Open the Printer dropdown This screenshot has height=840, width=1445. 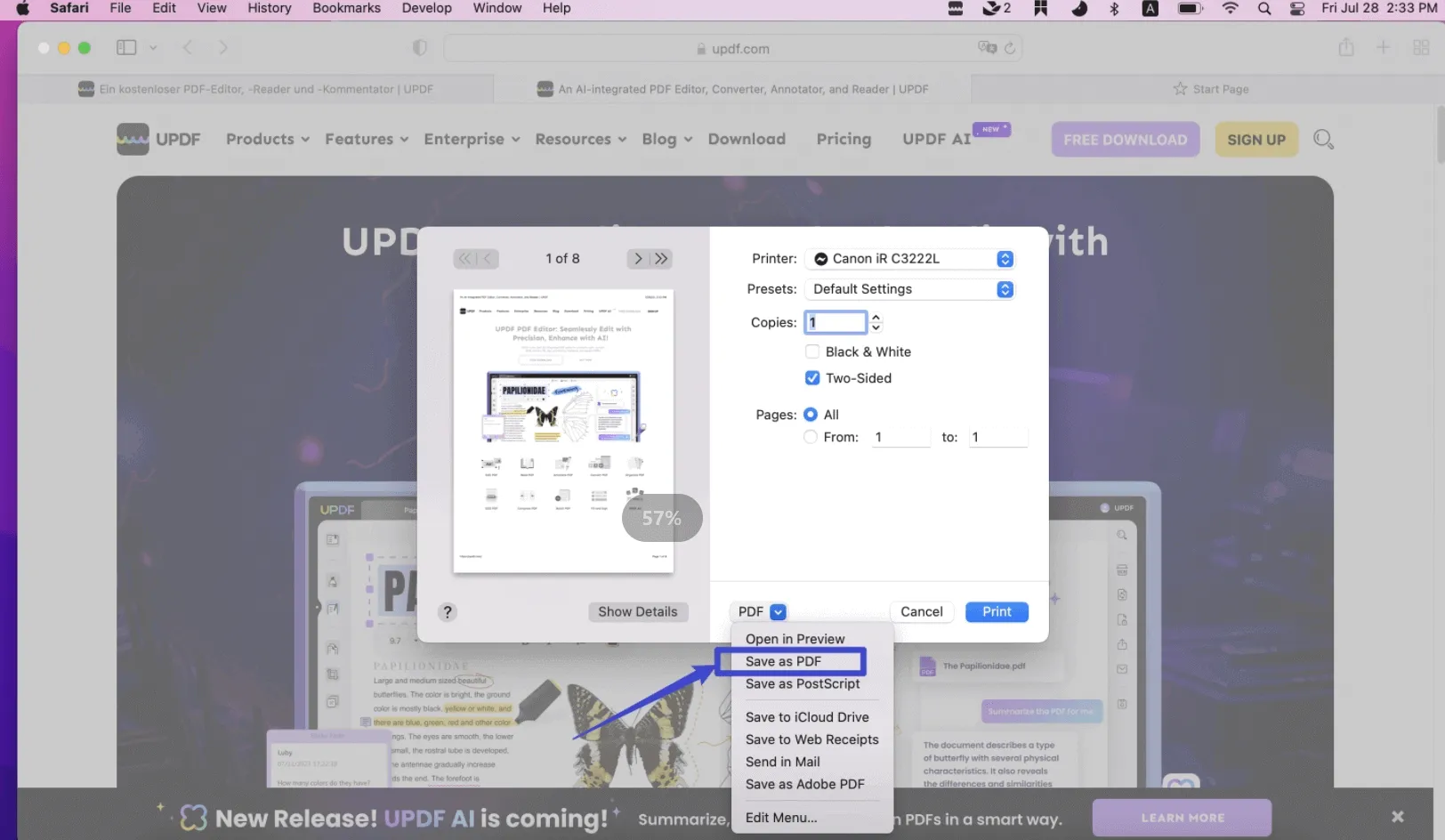coord(909,259)
